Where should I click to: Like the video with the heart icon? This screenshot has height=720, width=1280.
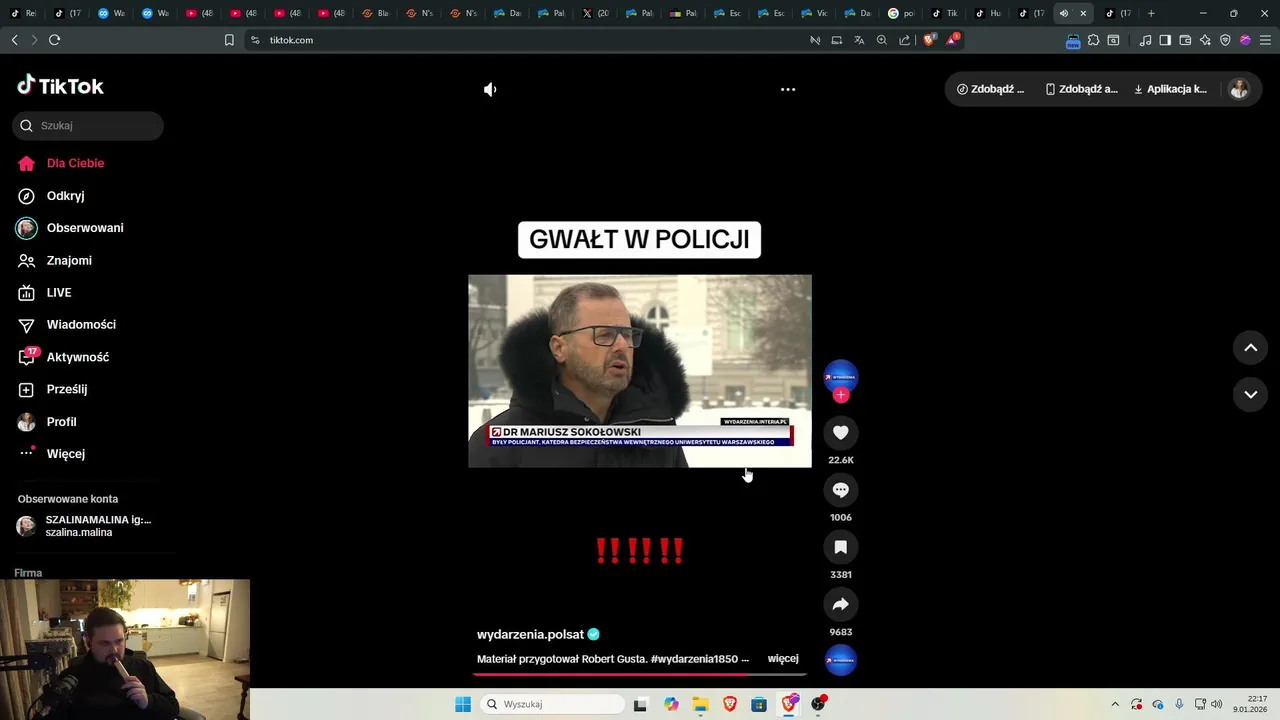tap(841, 432)
